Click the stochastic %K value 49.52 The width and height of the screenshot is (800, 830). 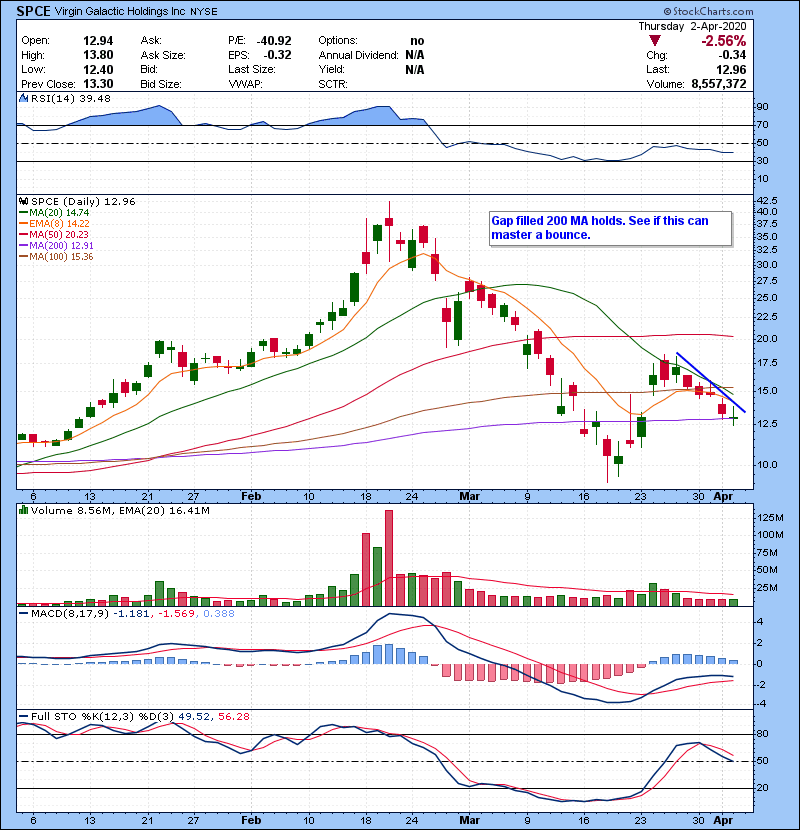pos(193,717)
